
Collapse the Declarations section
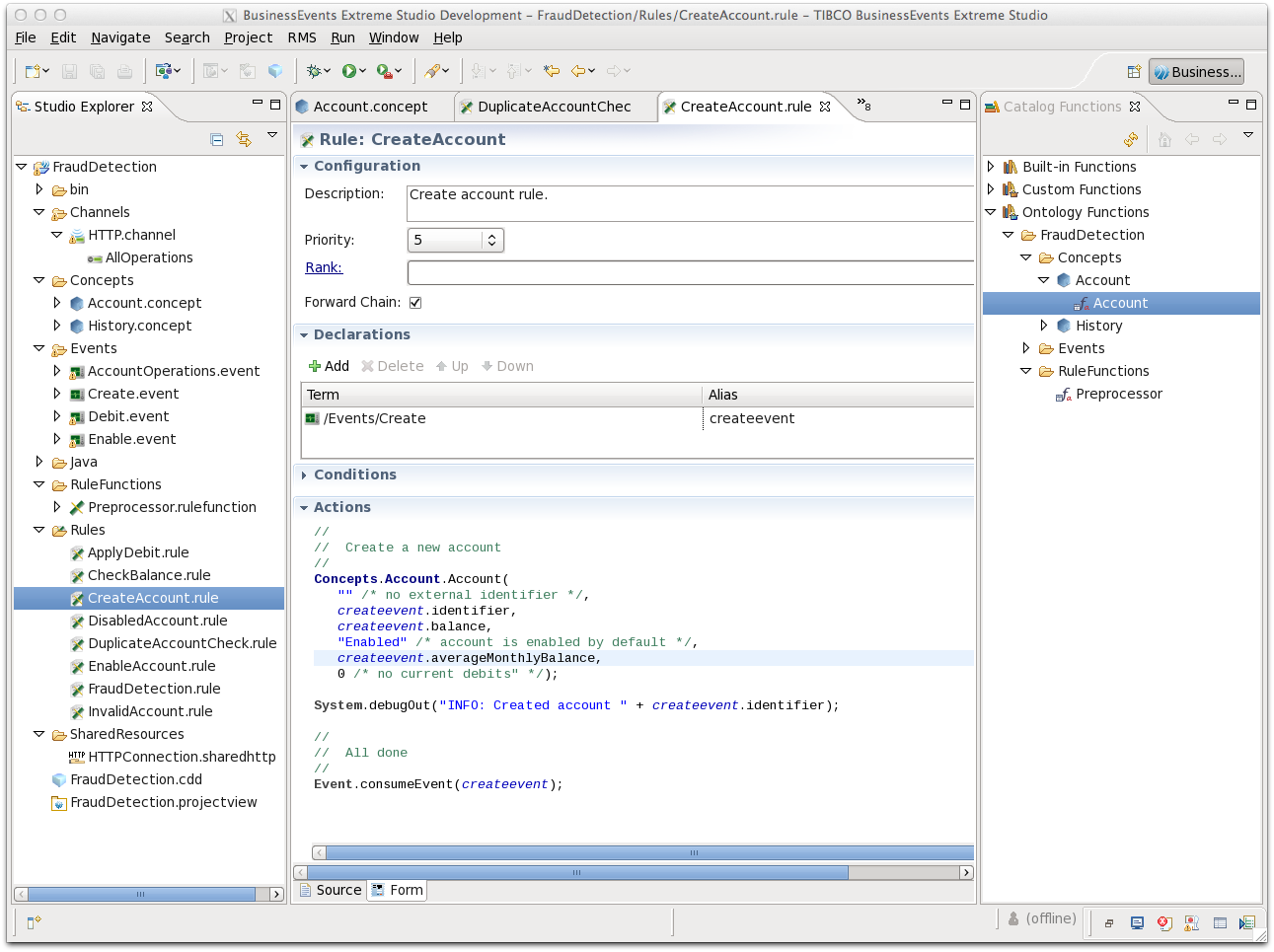(304, 335)
